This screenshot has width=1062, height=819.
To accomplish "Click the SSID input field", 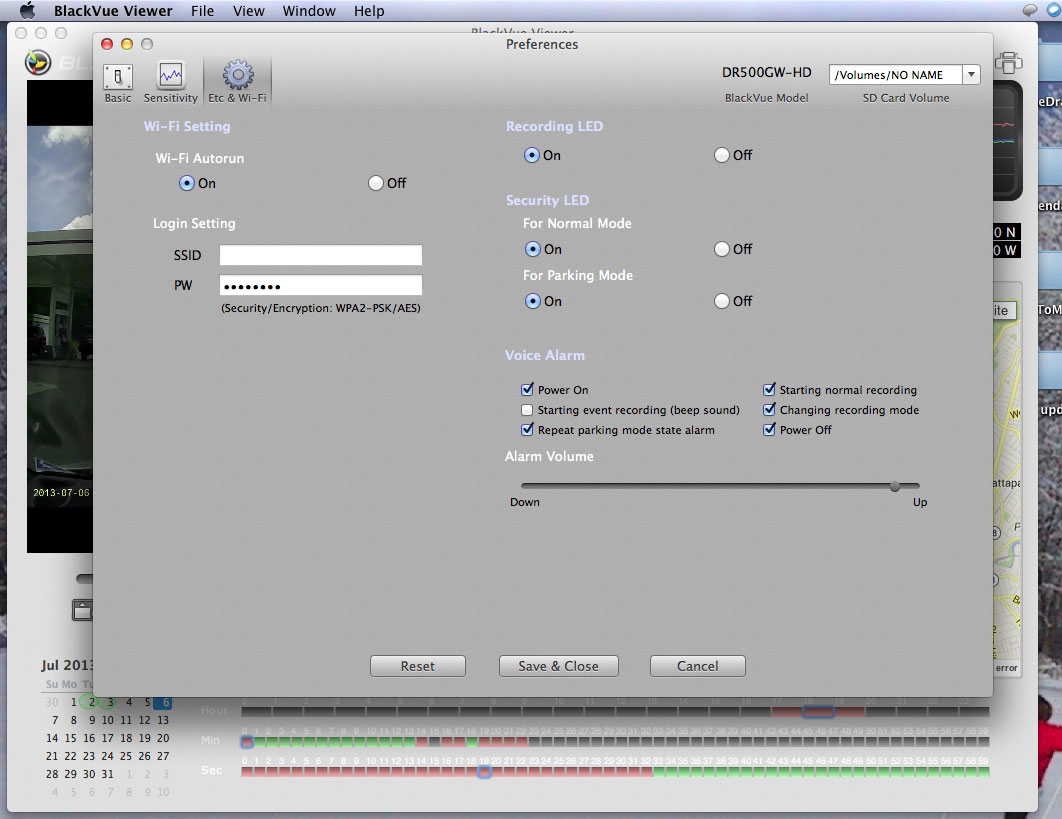I will click(x=320, y=255).
